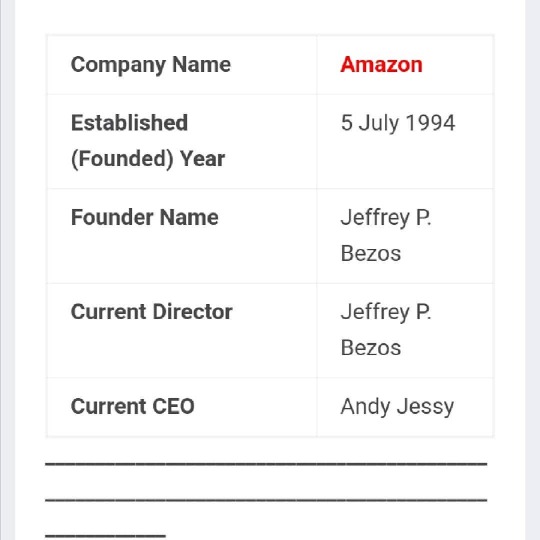Select the Andy Jessy CEO value

pos(397,407)
